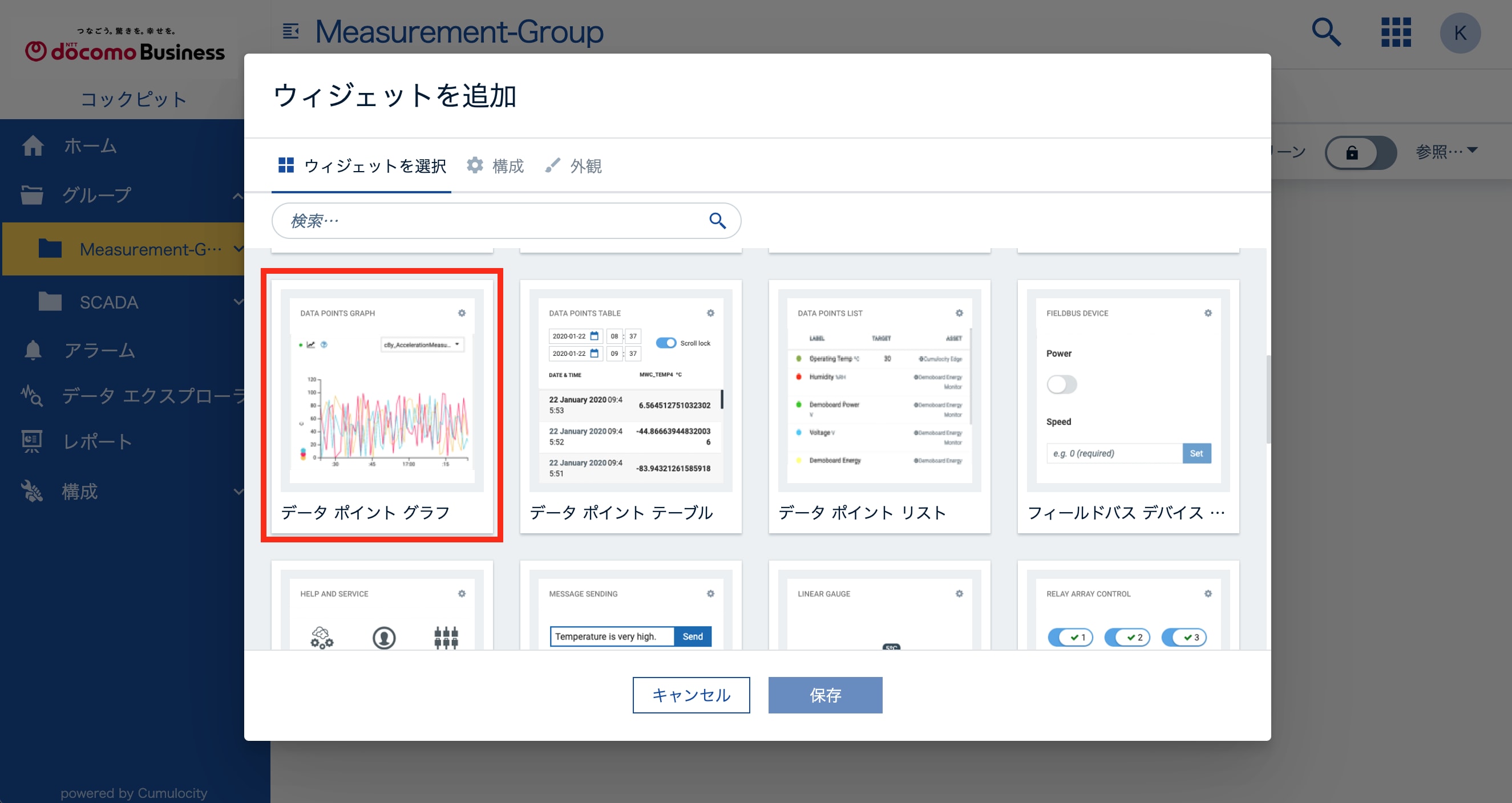Screen dimensions: 1512x803
Task: Choose the Help and Service widget card
Action: [382, 605]
